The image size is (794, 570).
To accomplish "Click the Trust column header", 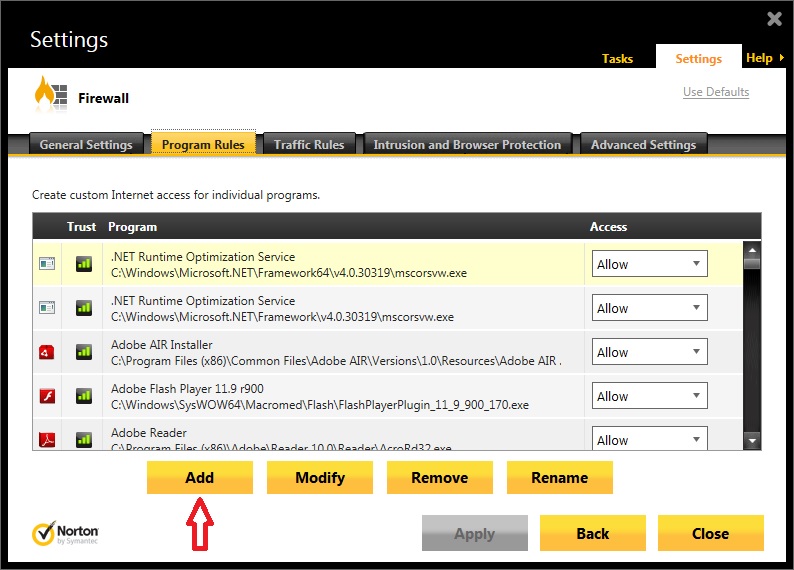I will pos(81,227).
